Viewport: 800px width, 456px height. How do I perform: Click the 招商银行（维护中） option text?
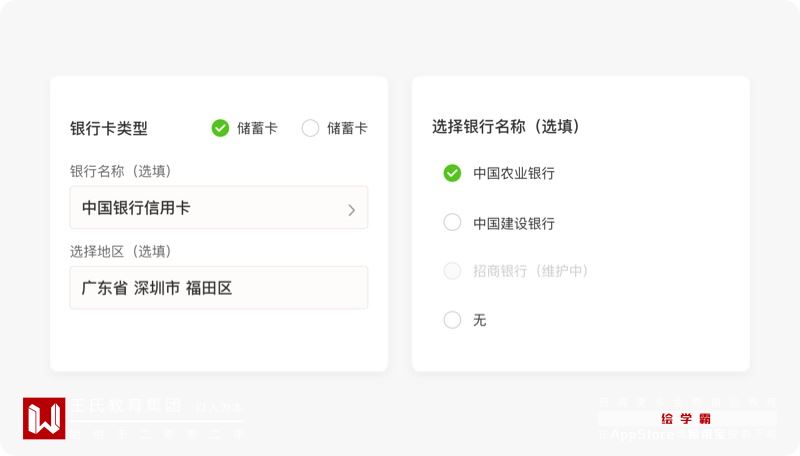click(x=531, y=271)
